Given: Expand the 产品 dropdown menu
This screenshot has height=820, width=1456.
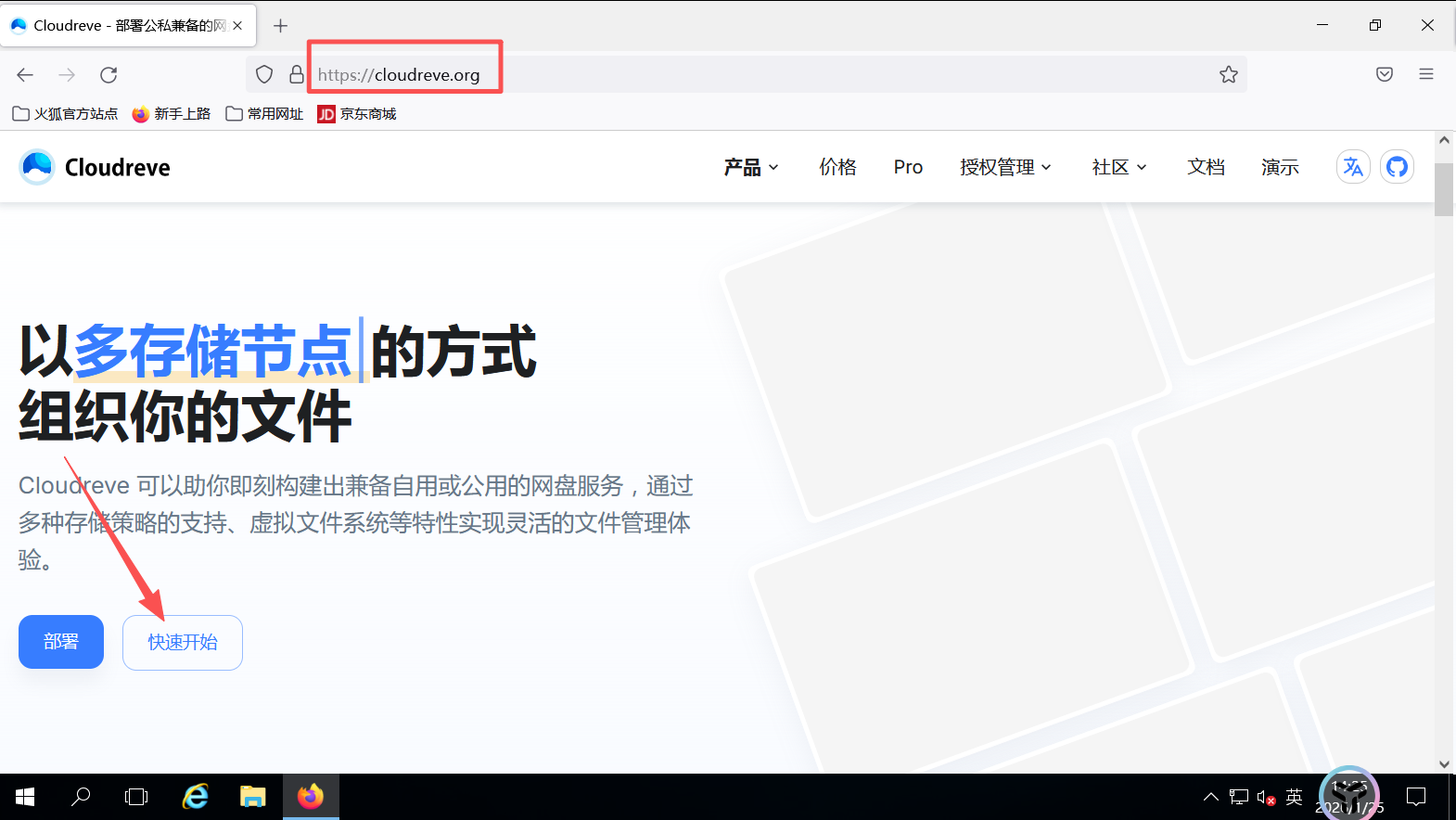Looking at the screenshot, I should point(751,167).
